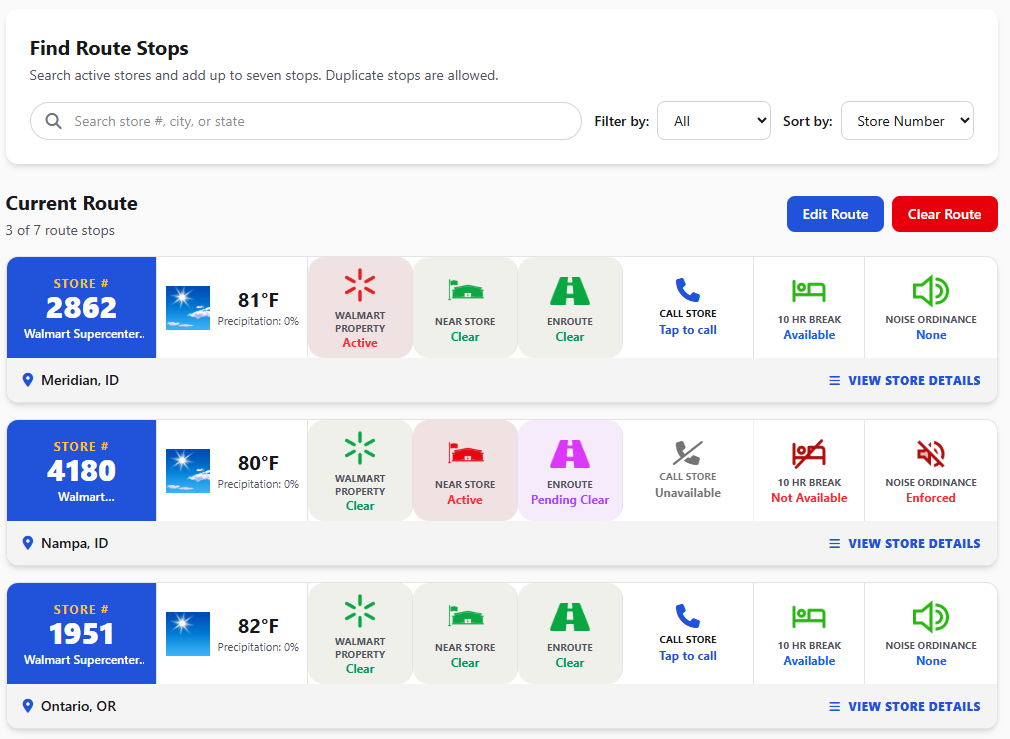This screenshot has width=1010, height=739.
Task: Click the location pin next to Nampa, ID
Action: point(28,543)
